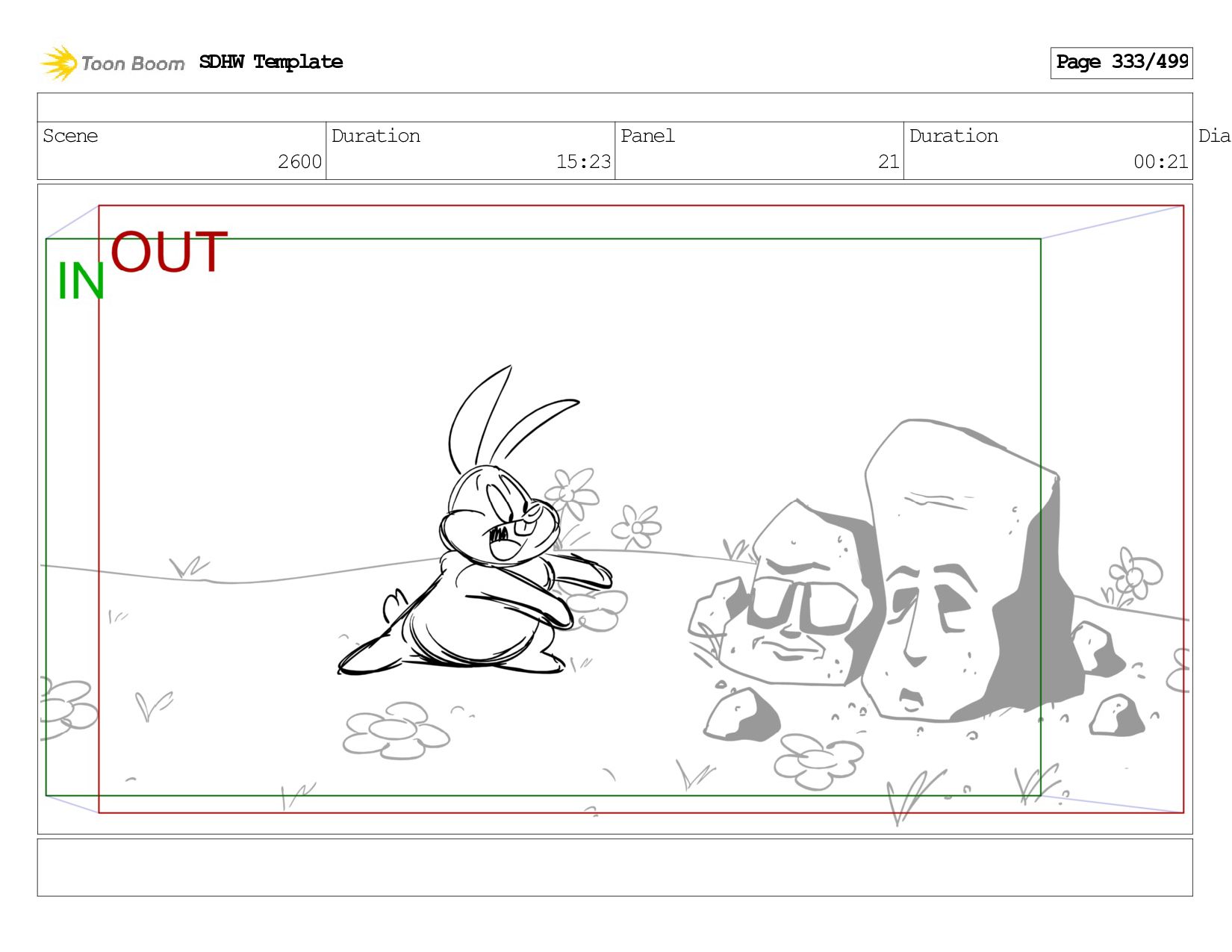Click the Toon Boom logo
This screenshot has height=952, width=1232.
coord(112,63)
